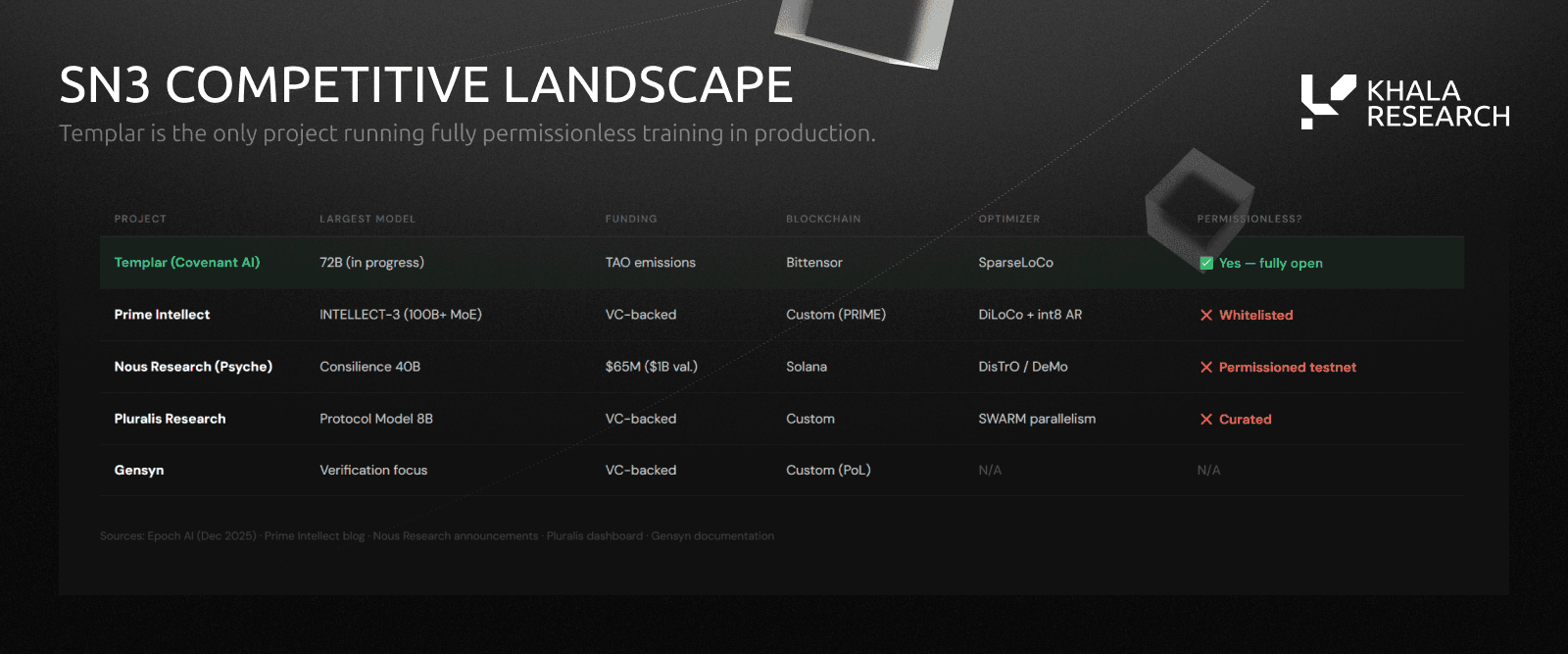Click the "SWARM parallelism" optimizer cell
The height and width of the screenshot is (654, 1568).
click(1037, 418)
